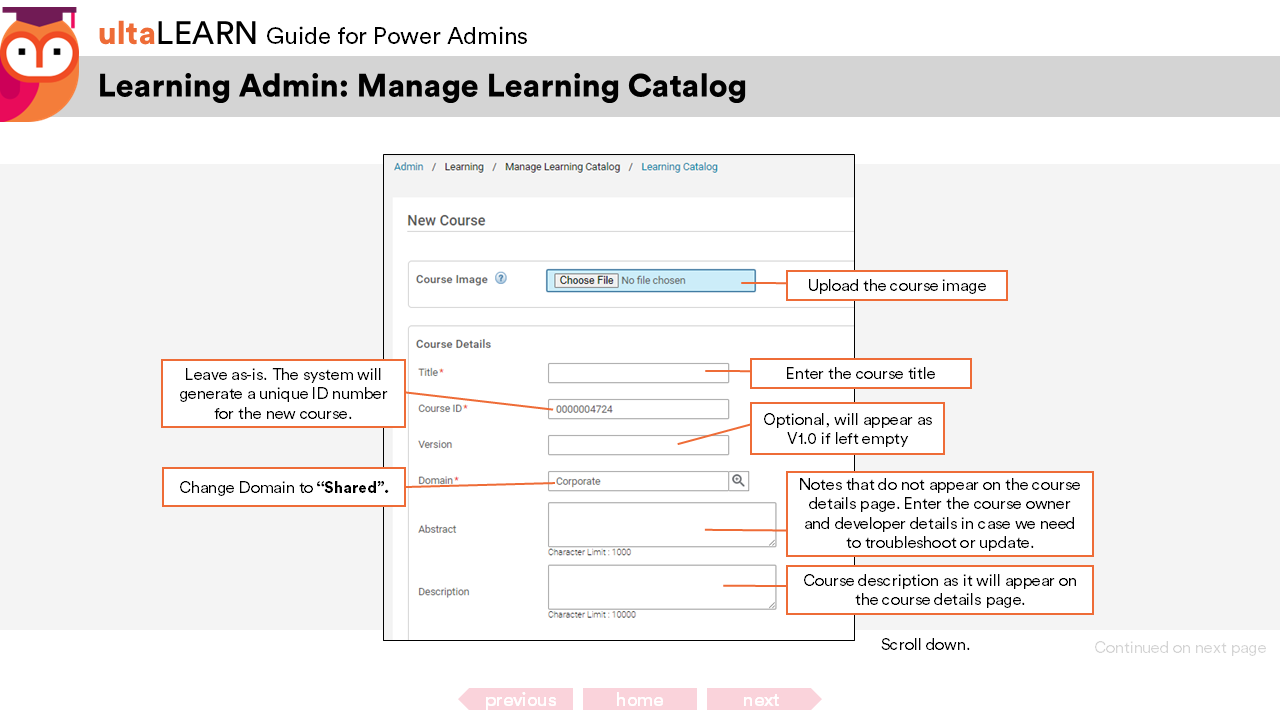Select the Manage Learning Catalog breadcrumb
Image resolution: width=1280 pixels, height=720 pixels.
[562, 167]
